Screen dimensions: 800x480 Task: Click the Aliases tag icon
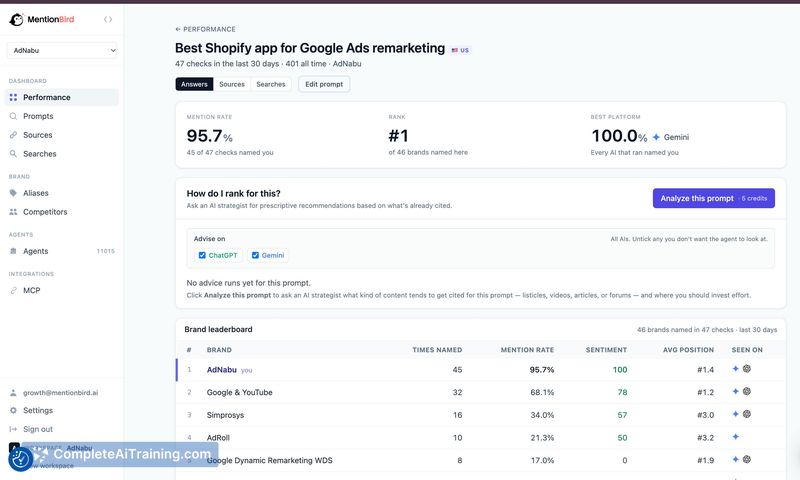[13, 193]
